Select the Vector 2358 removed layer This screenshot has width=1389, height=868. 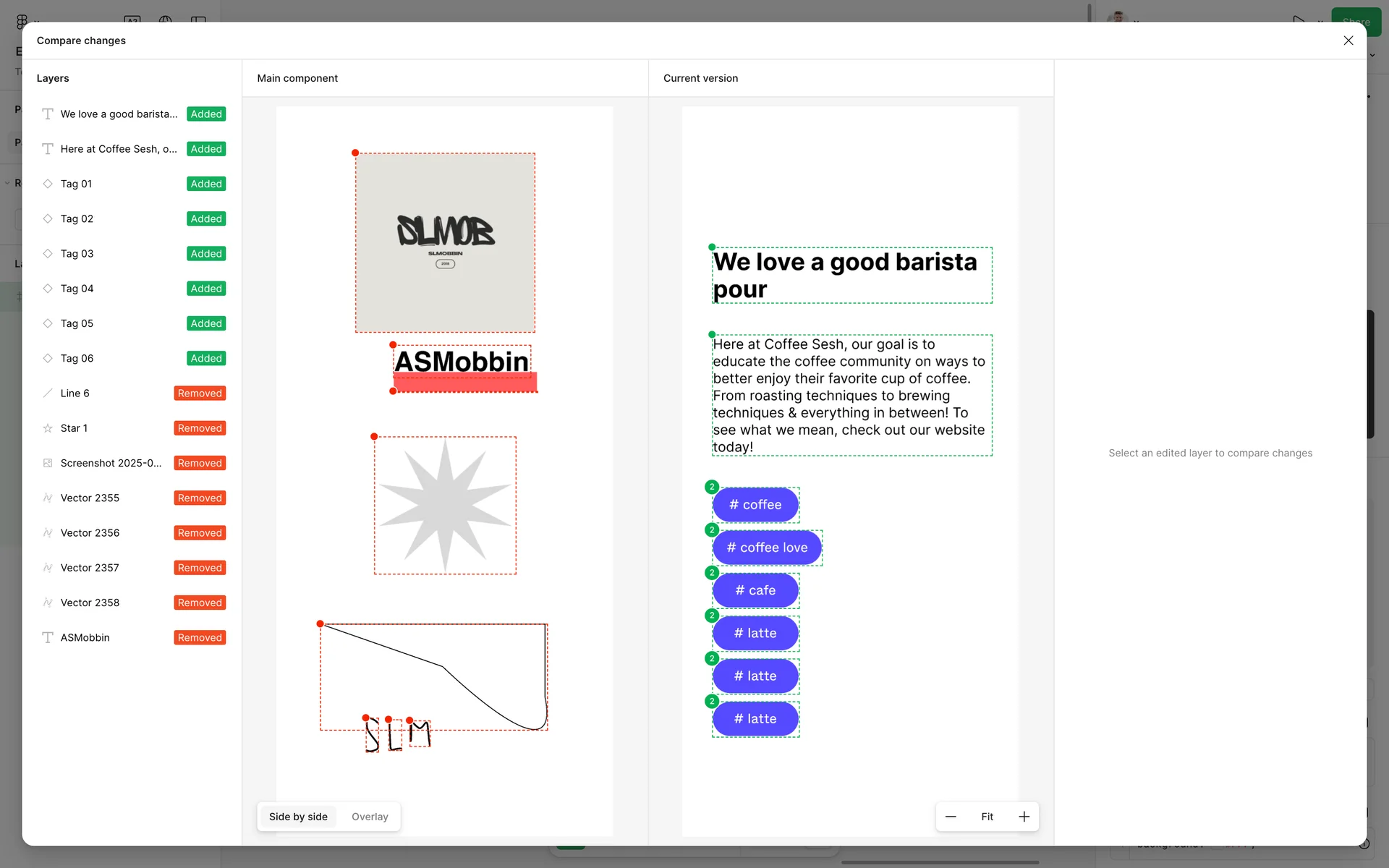(x=90, y=603)
